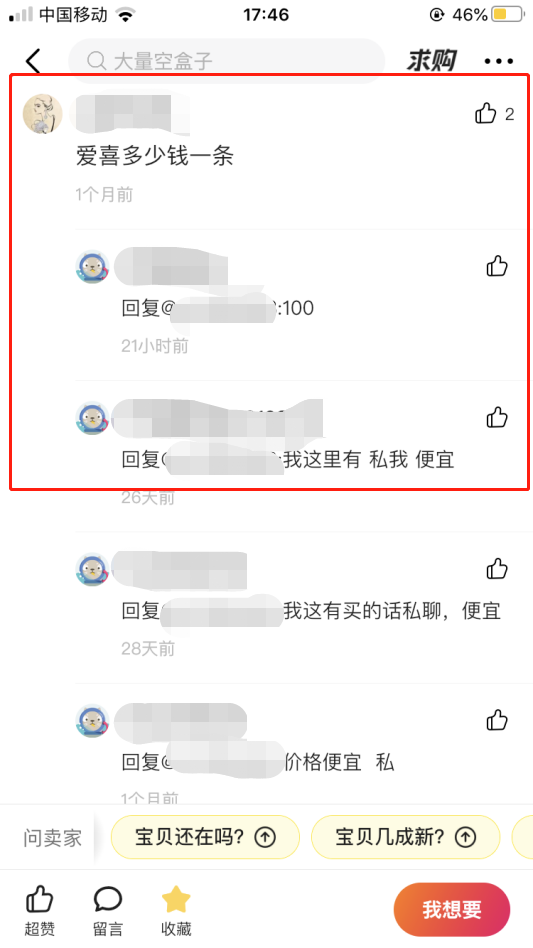Like the reply saying 价格便宜 私
The width and height of the screenshot is (533, 948).
(x=497, y=720)
